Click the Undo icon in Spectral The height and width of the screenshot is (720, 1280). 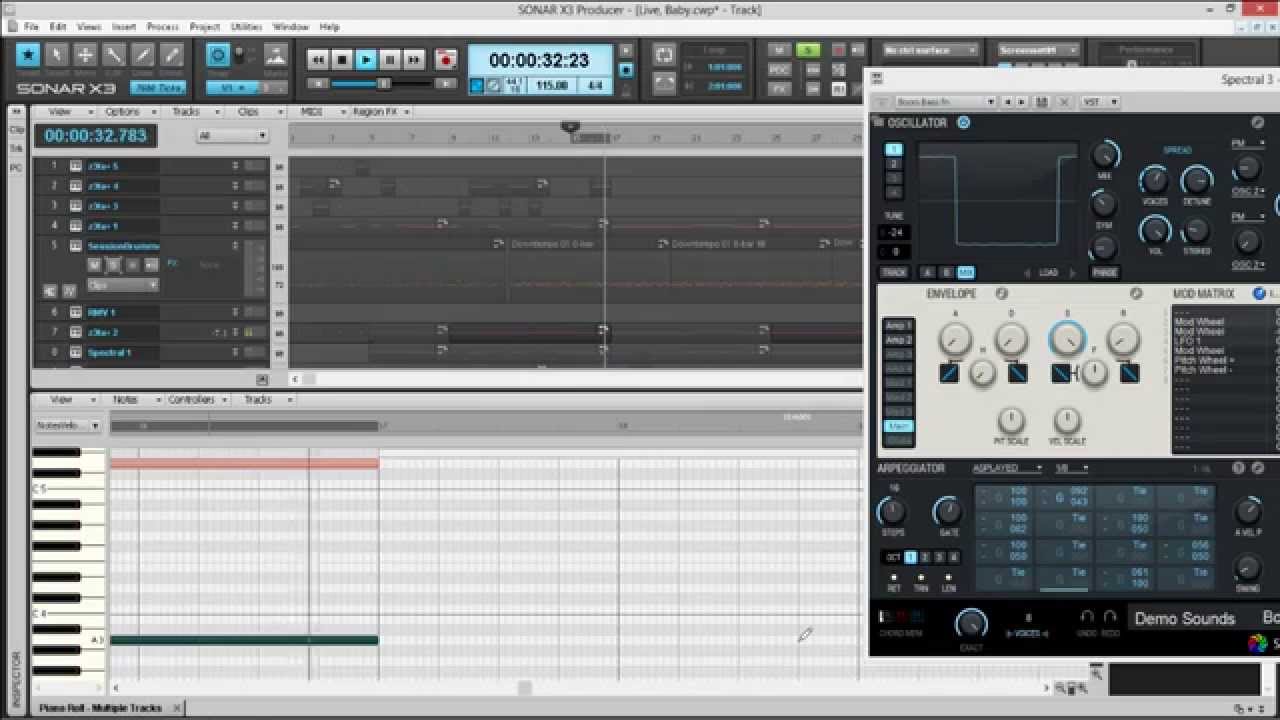coord(1087,617)
